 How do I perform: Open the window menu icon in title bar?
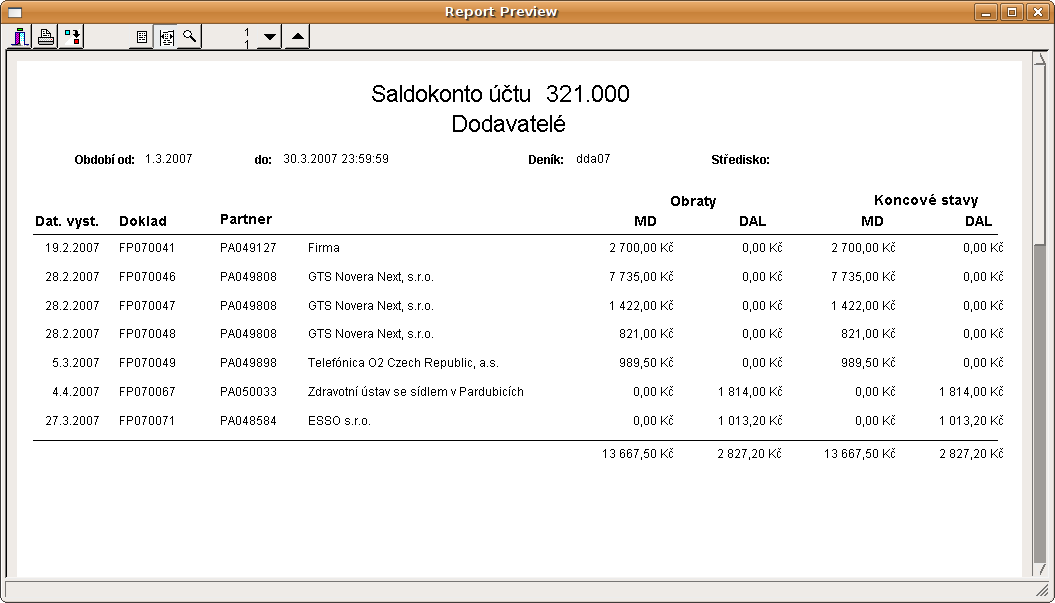(x=15, y=12)
